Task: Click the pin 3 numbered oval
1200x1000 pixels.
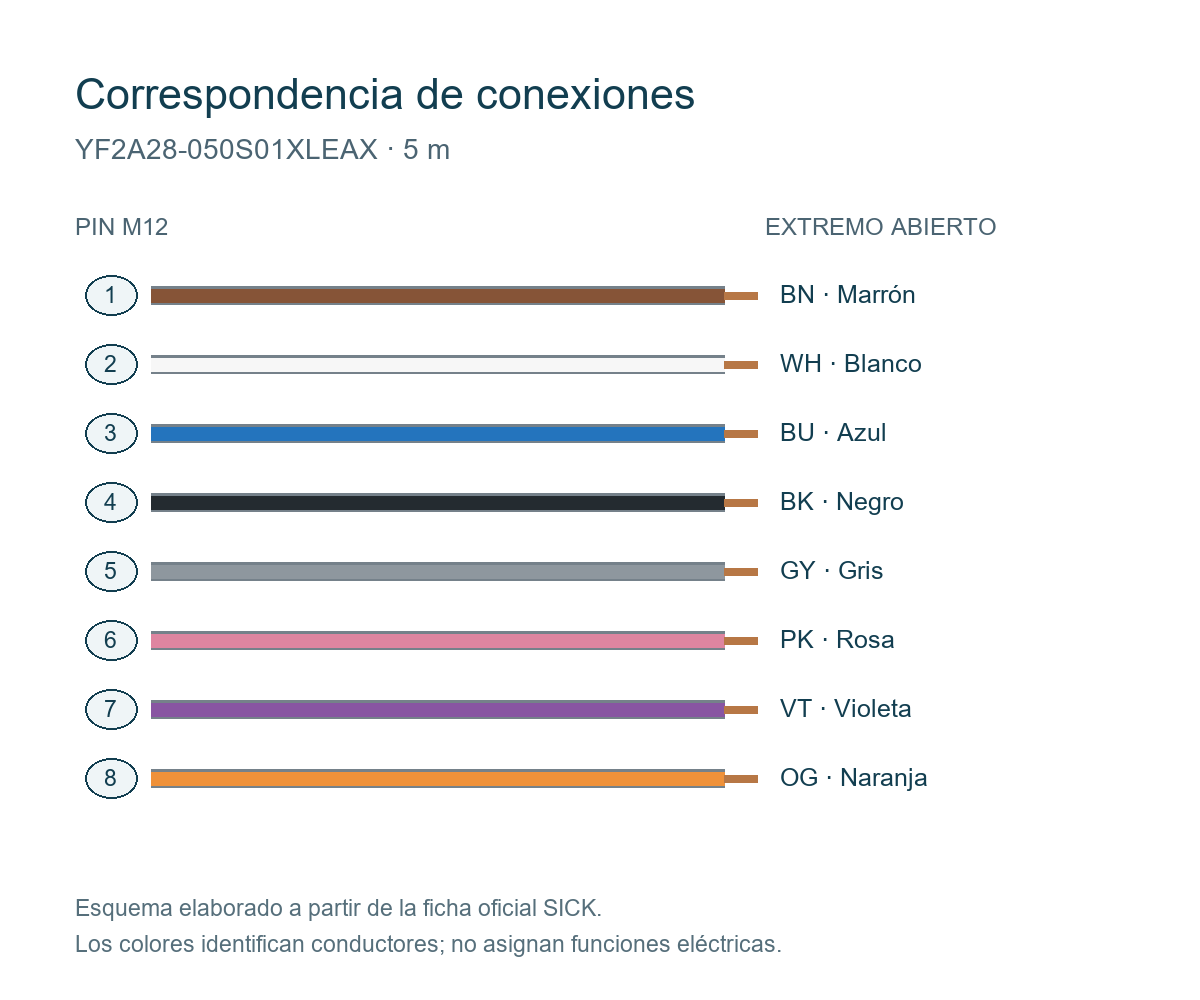Action: 110,433
